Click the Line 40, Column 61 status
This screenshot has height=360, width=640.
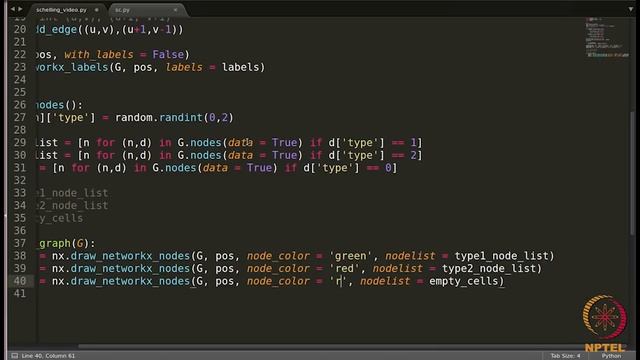(x=48, y=356)
